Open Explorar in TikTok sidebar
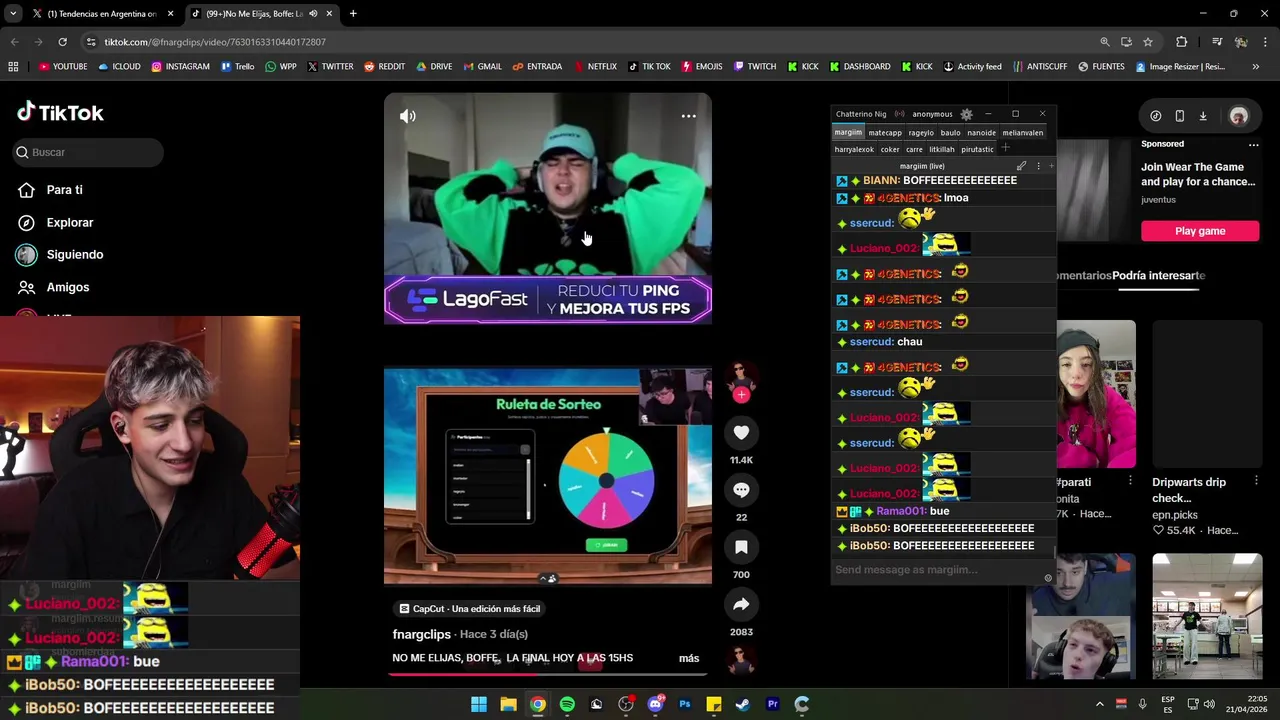Image resolution: width=1280 pixels, height=720 pixels. [x=69, y=223]
